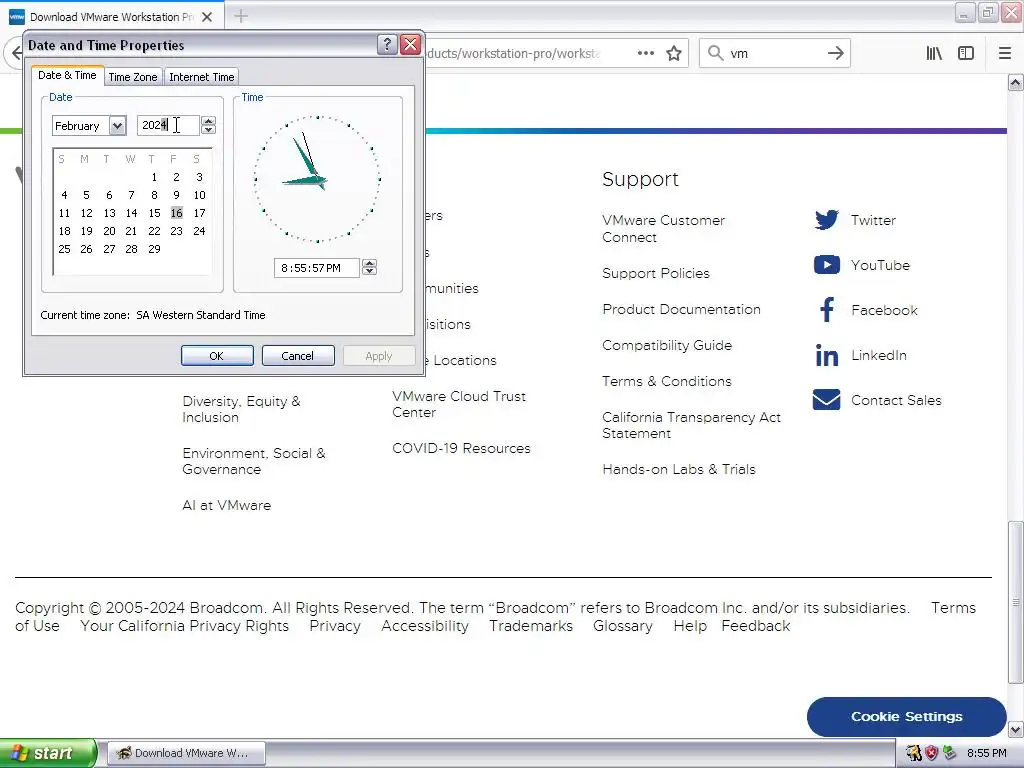Click the Contact Sales envelope icon

[826, 400]
